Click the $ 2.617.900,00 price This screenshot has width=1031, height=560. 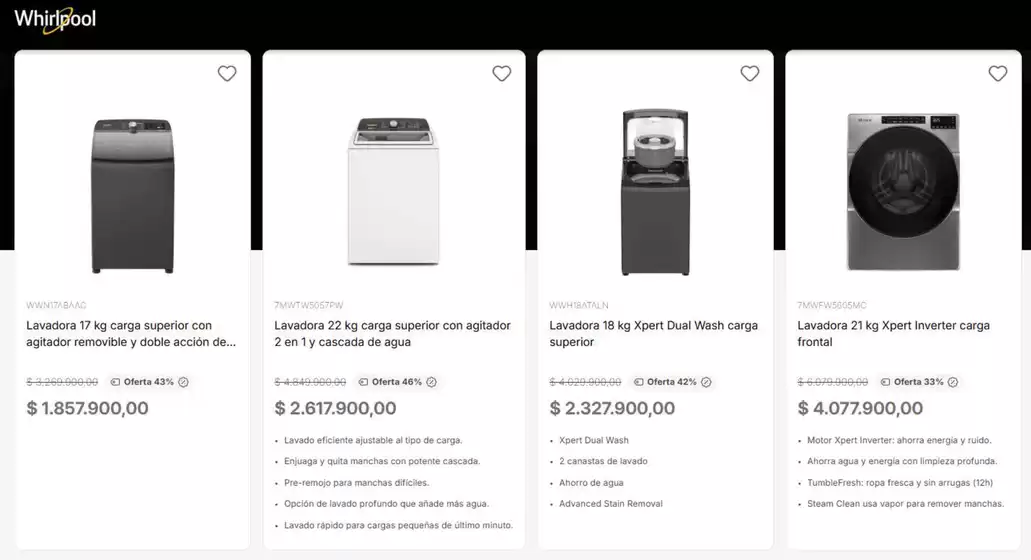click(335, 408)
